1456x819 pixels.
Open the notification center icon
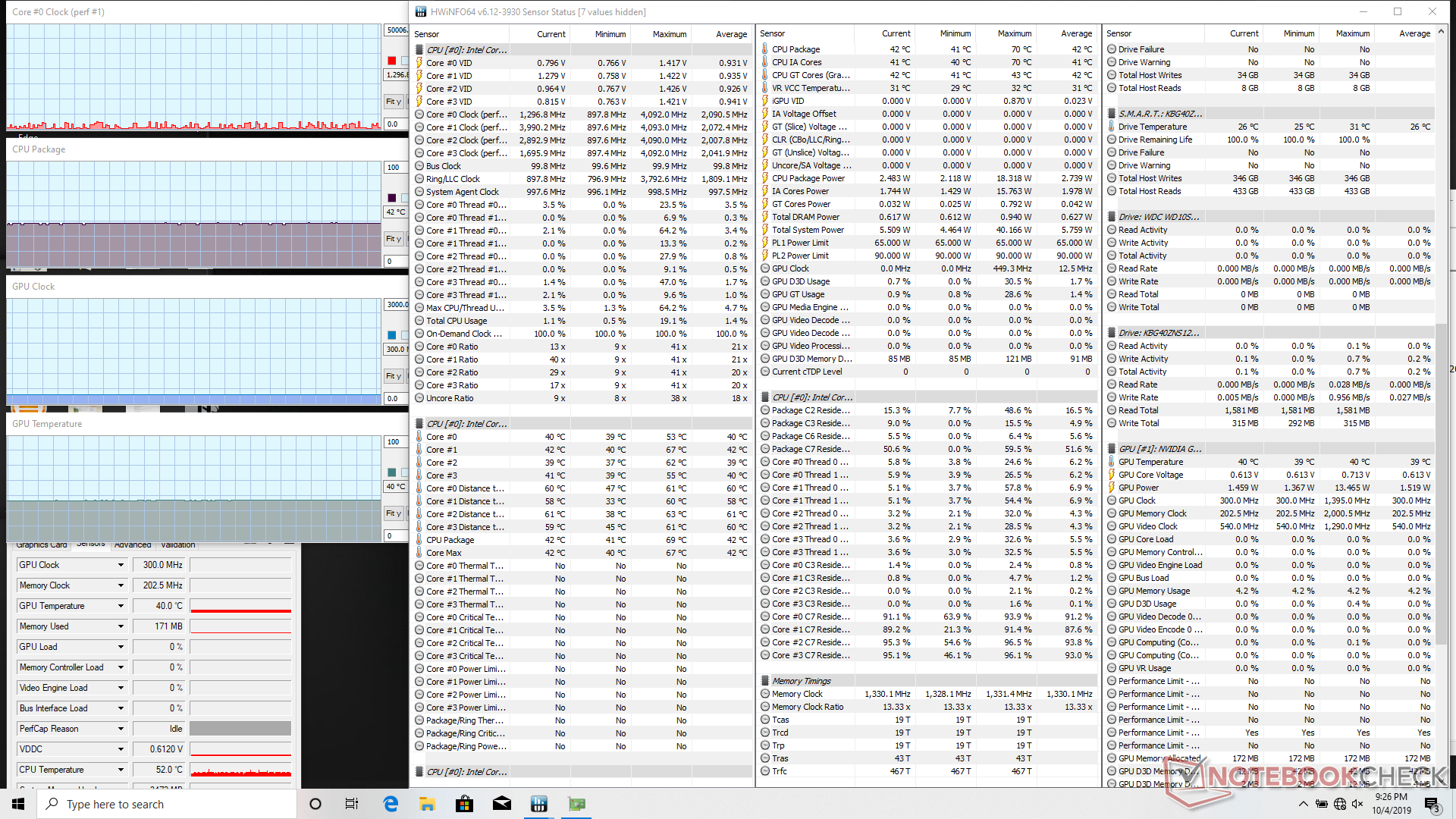click(x=1431, y=804)
